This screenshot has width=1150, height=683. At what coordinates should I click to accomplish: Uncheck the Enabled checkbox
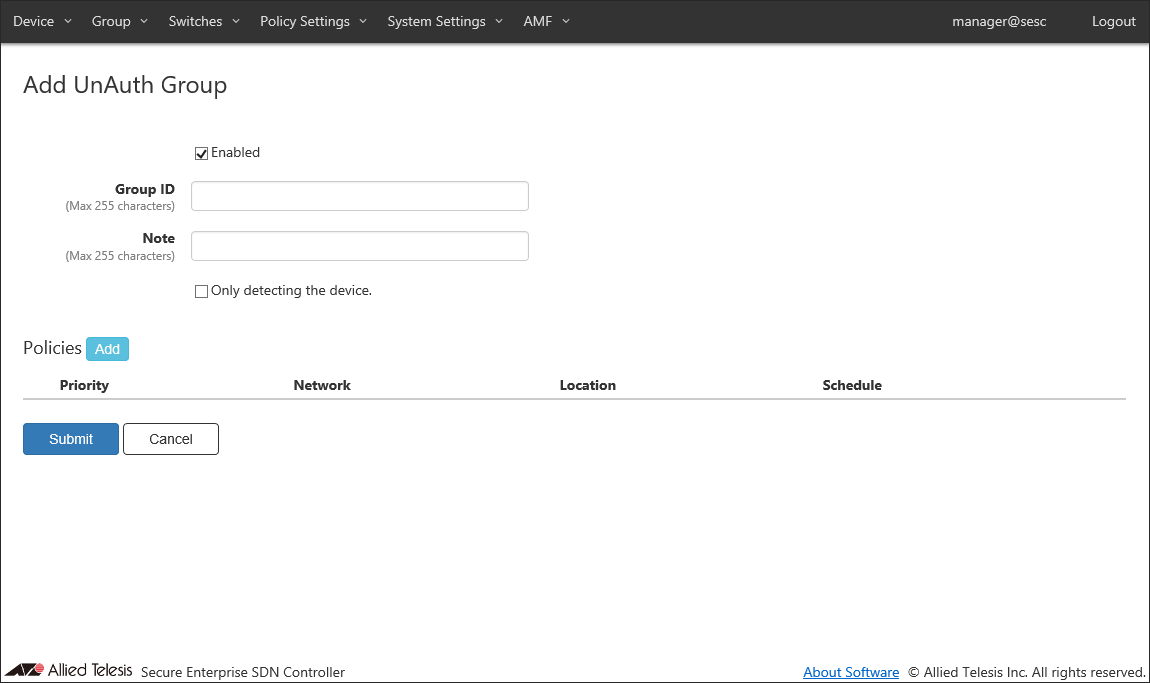pyautogui.click(x=201, y=153)
